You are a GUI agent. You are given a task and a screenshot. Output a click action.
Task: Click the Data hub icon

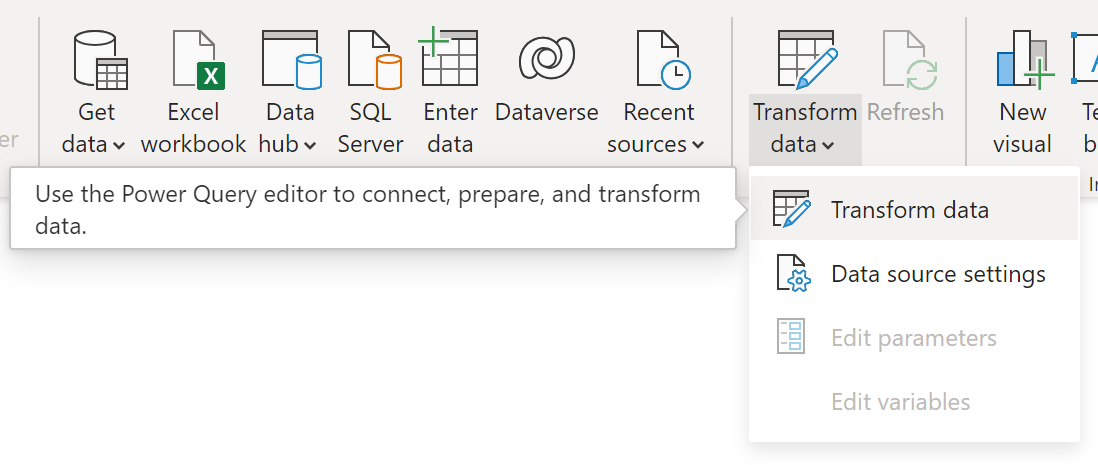(291, 60)
